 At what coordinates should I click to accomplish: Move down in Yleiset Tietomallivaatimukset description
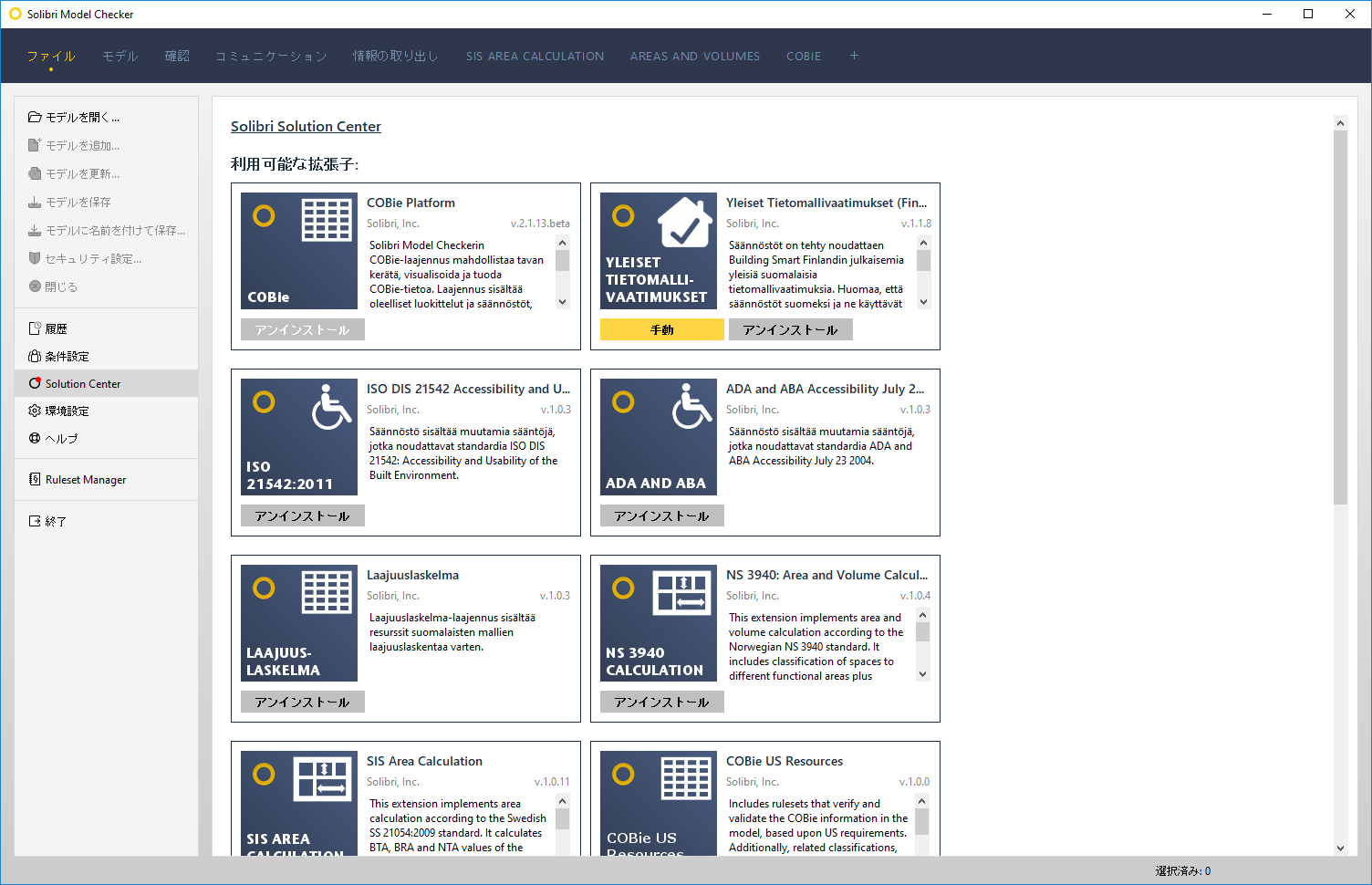click(923, 302)
